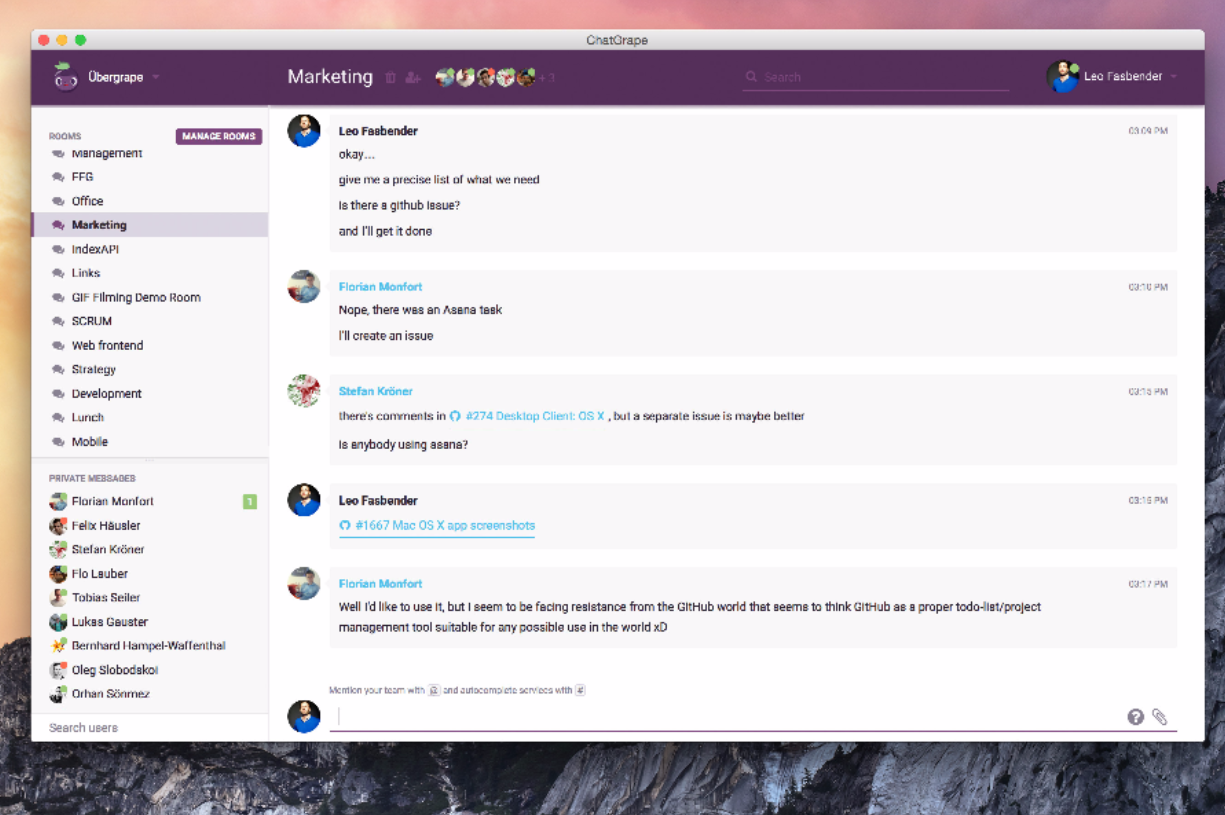
Task: Open the #274 Desktop Client: OS X link
Action: [x=527, y=416]
